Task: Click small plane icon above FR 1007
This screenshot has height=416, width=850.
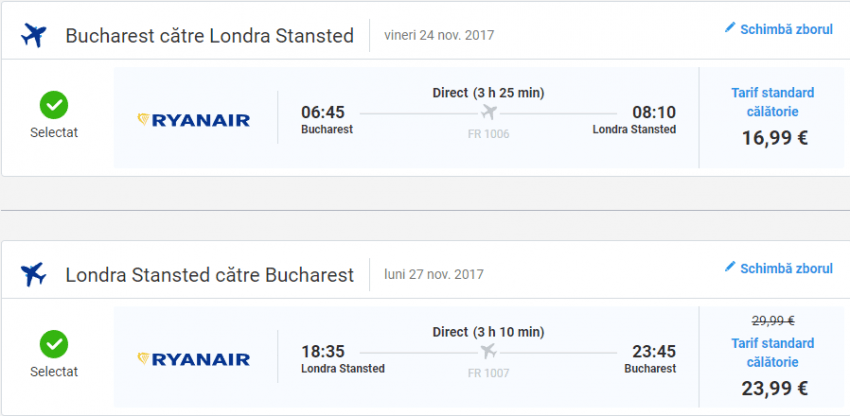Action: coord(489,351)
